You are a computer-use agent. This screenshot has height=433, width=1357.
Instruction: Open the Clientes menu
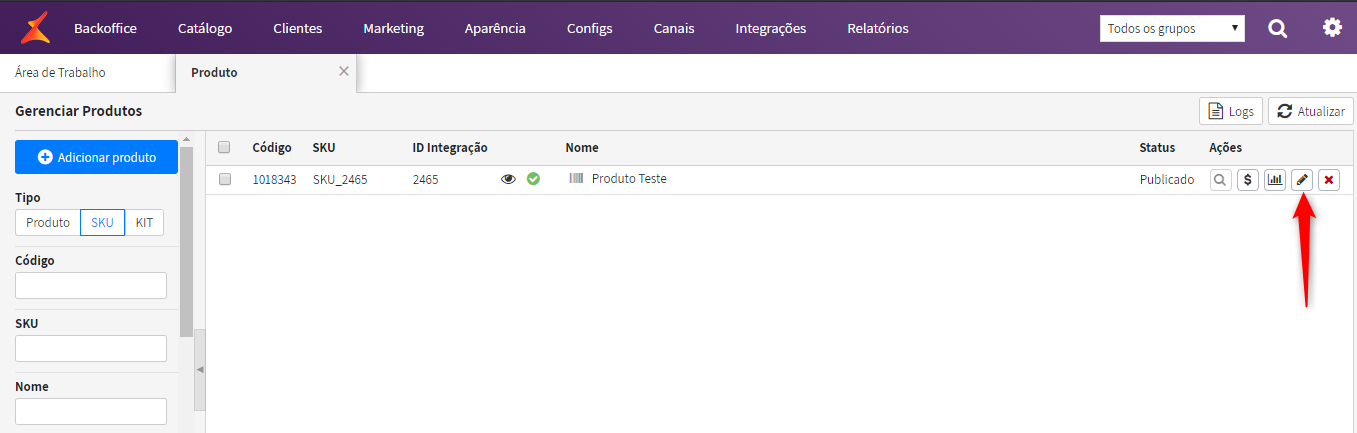(298, 28)
